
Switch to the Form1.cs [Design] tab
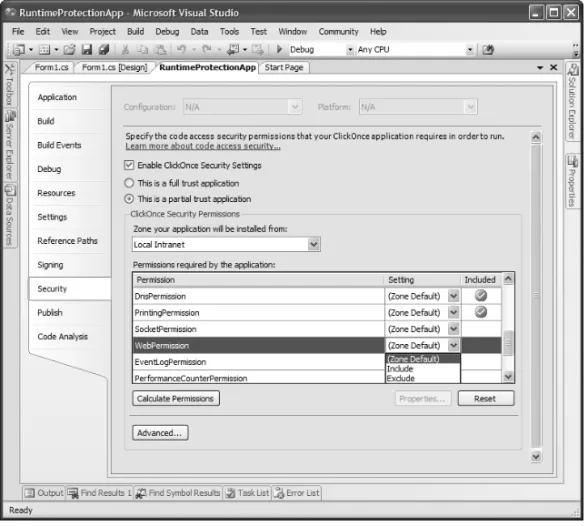(x=114, y=67)
